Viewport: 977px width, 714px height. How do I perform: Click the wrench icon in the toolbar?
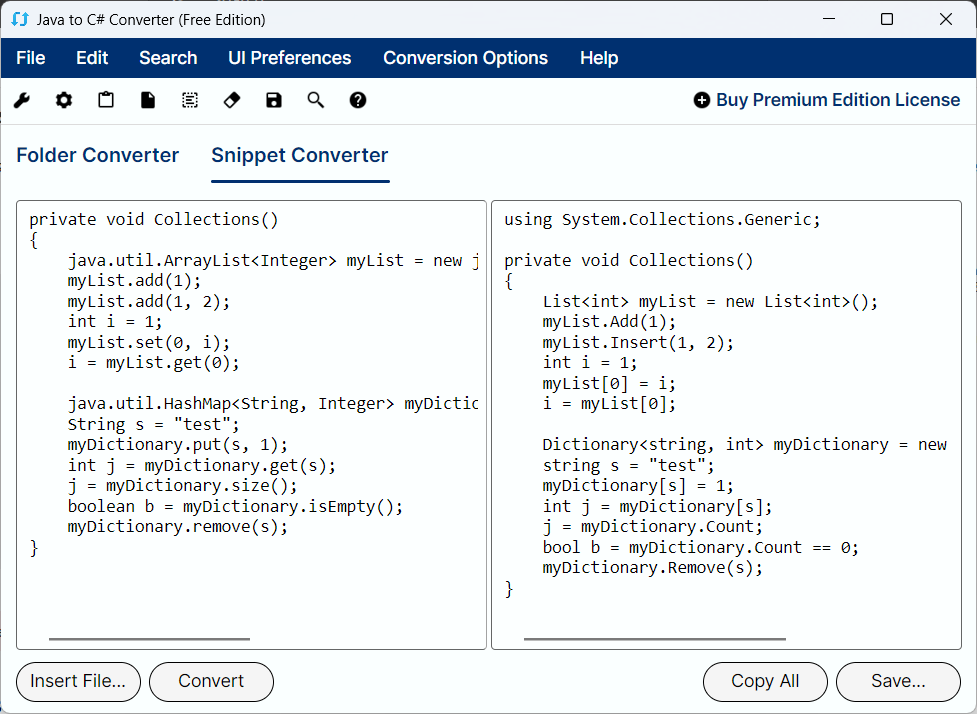tap(22, 100)
